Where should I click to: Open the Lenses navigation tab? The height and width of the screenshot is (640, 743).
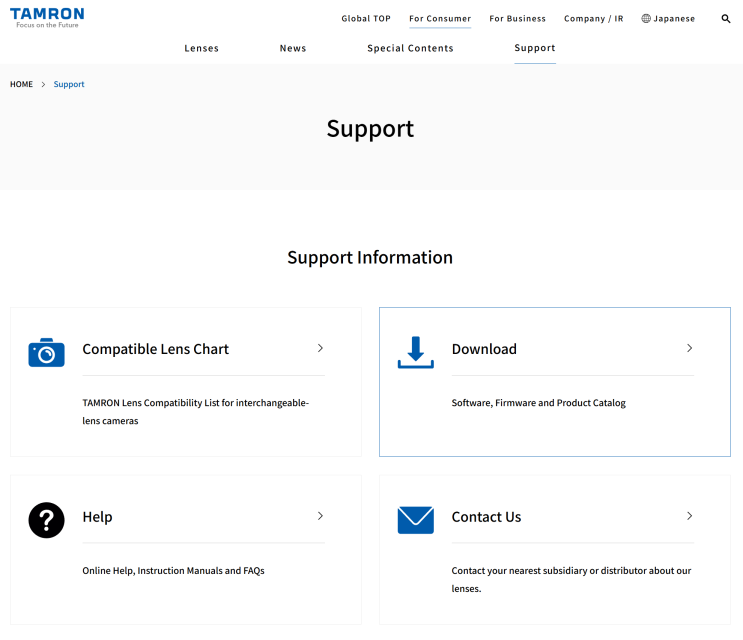click(201, 48)
